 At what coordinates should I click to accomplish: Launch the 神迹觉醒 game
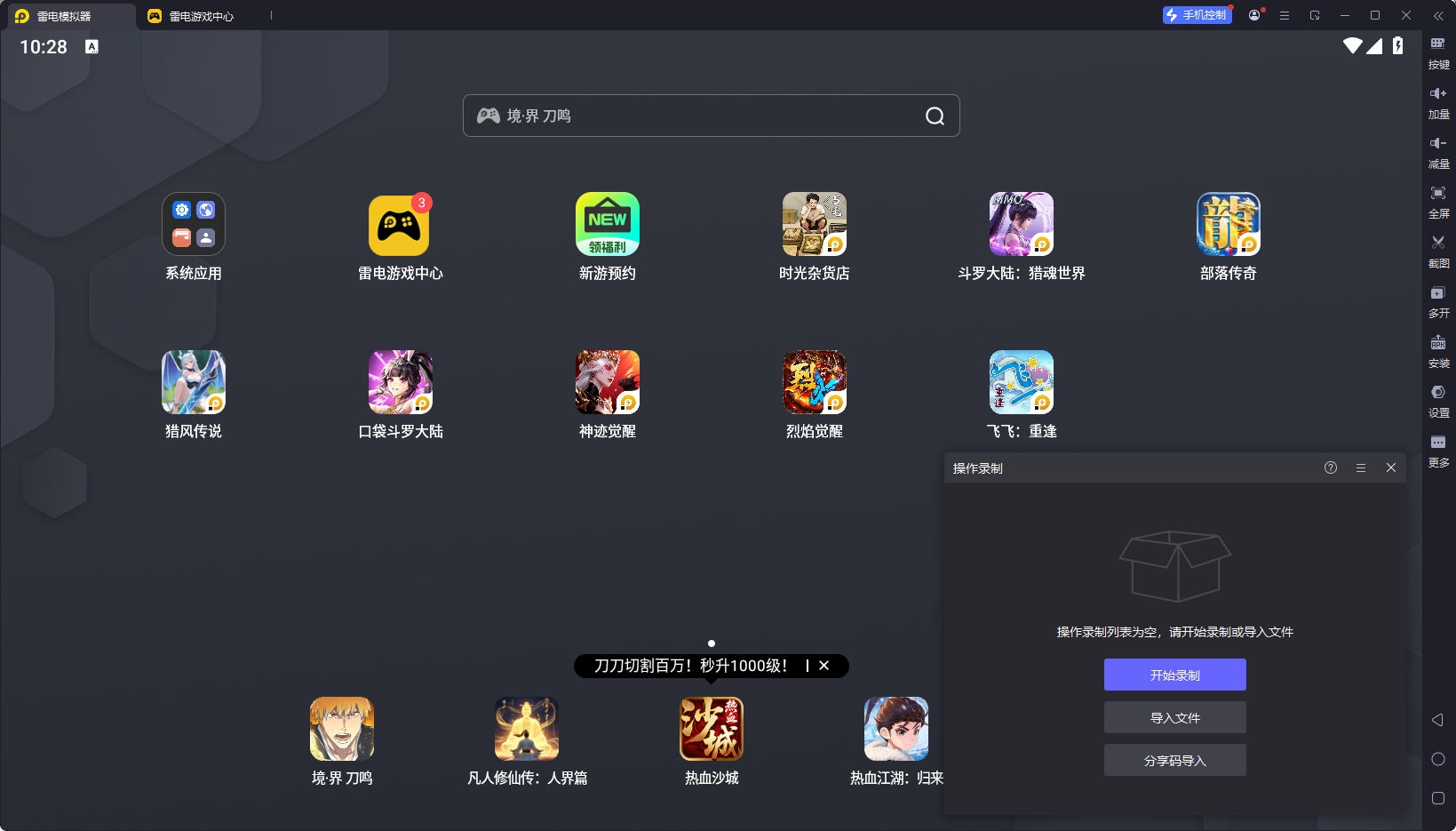pos(608,382)
